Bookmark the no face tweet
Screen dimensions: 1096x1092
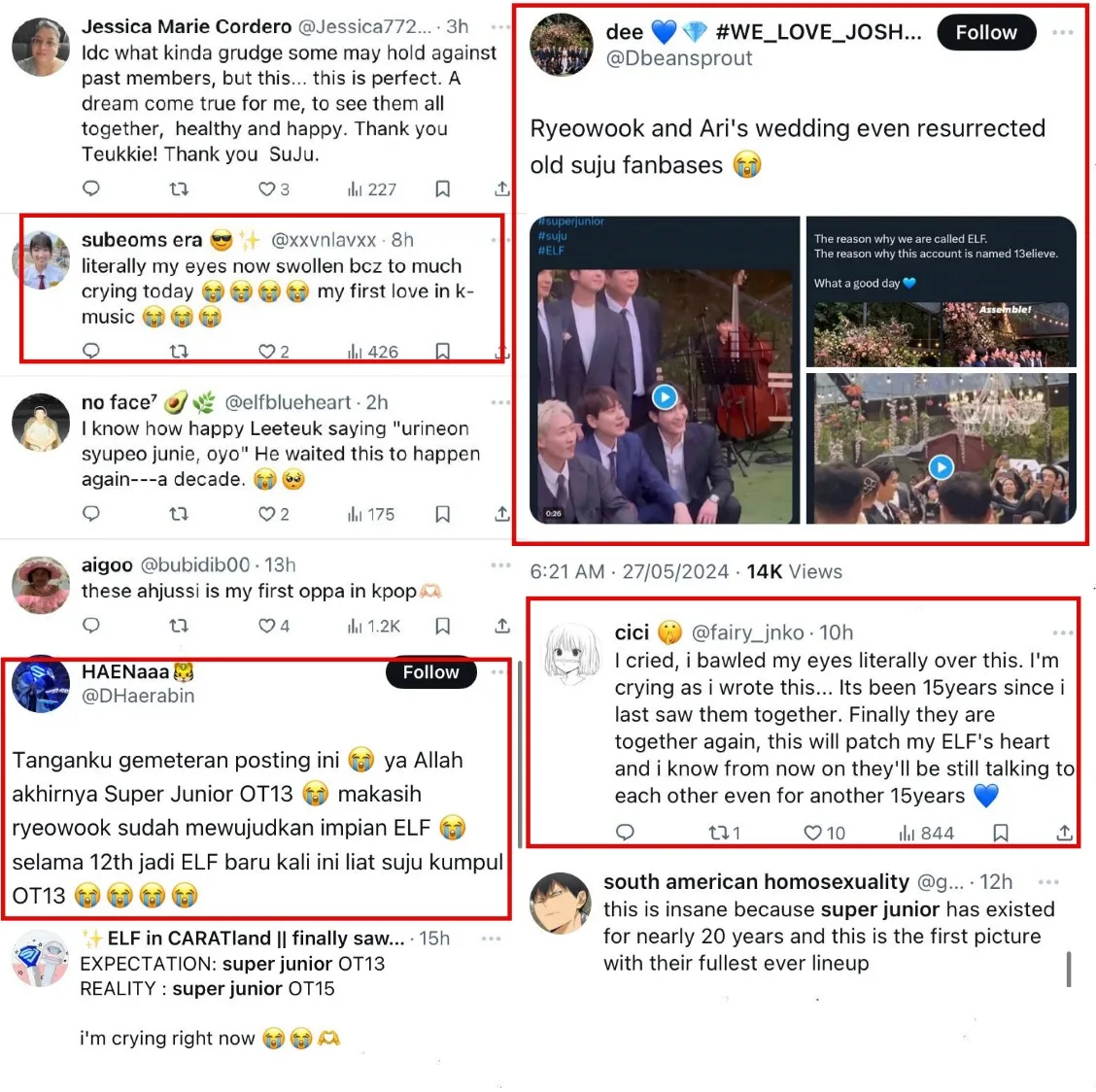442,515
